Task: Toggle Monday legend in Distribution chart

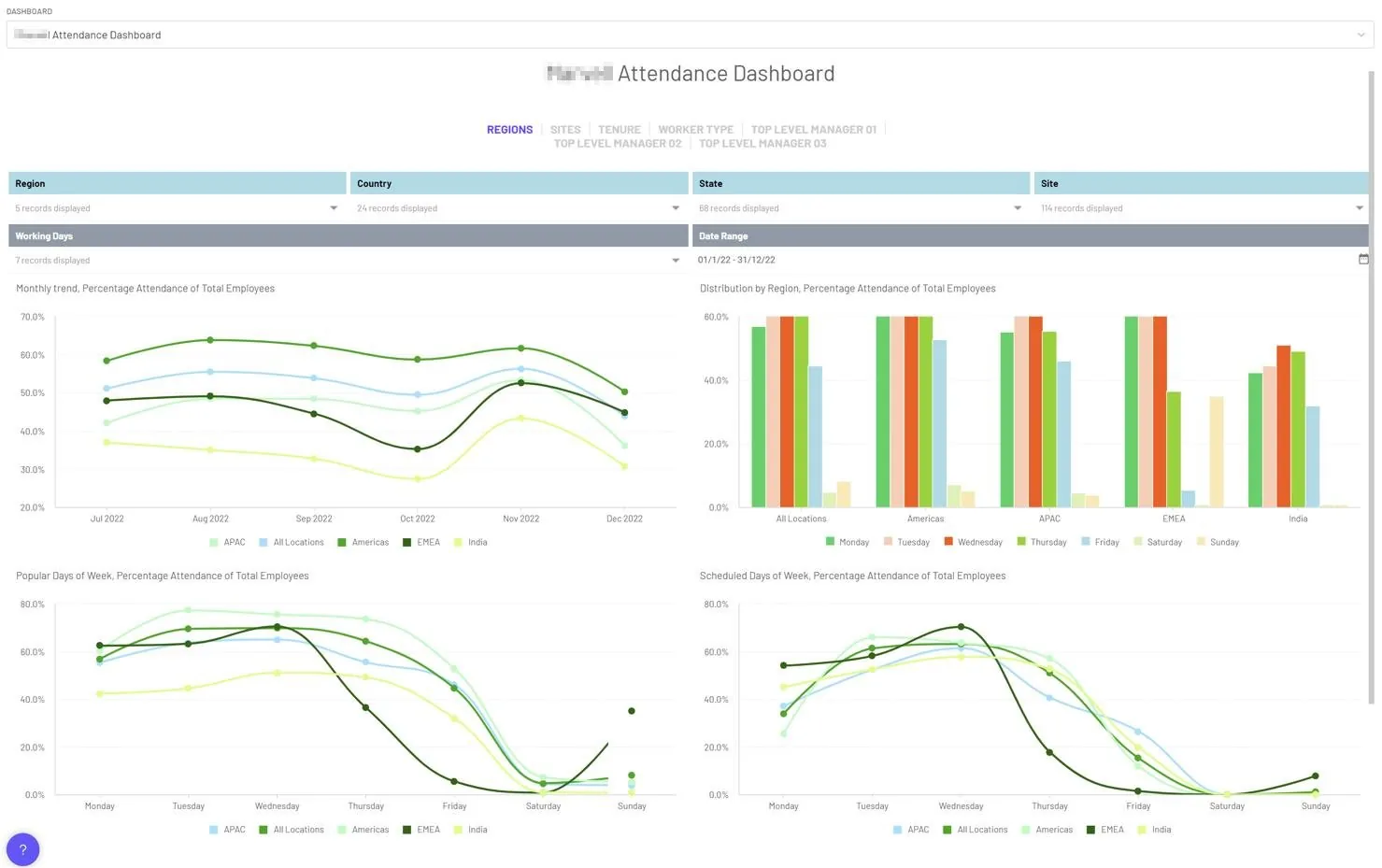Action: [x=848, y=543]
